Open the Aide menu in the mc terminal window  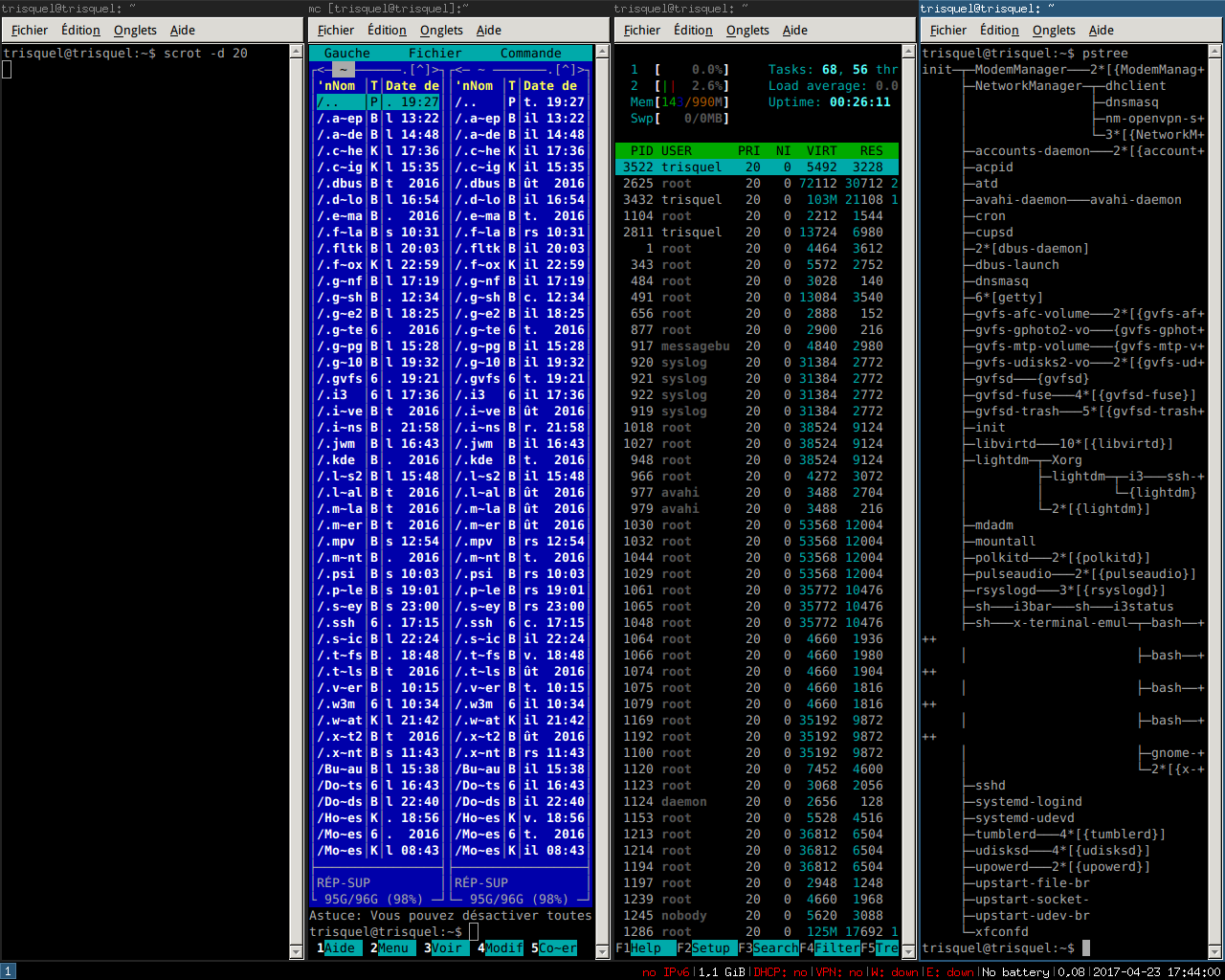[489, 30]
